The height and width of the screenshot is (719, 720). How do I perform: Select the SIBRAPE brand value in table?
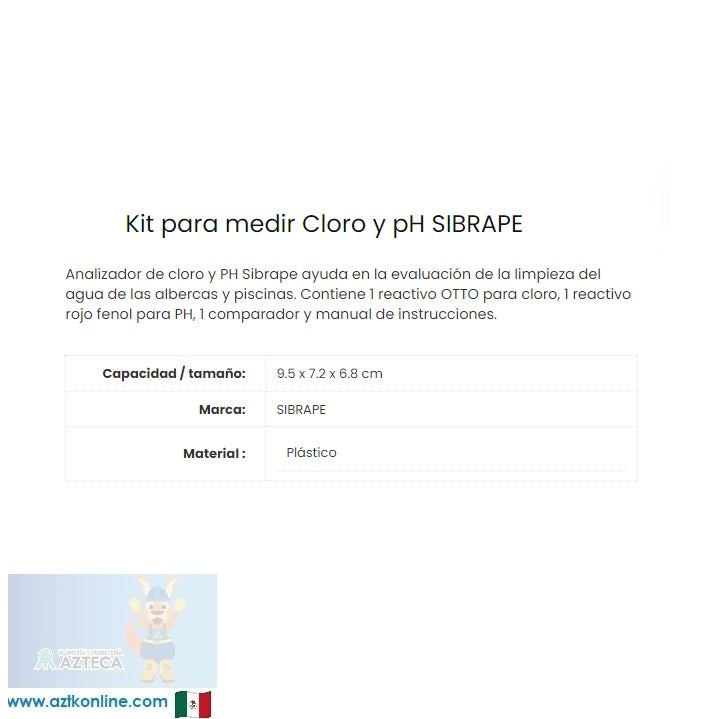[x=300, y=410]
